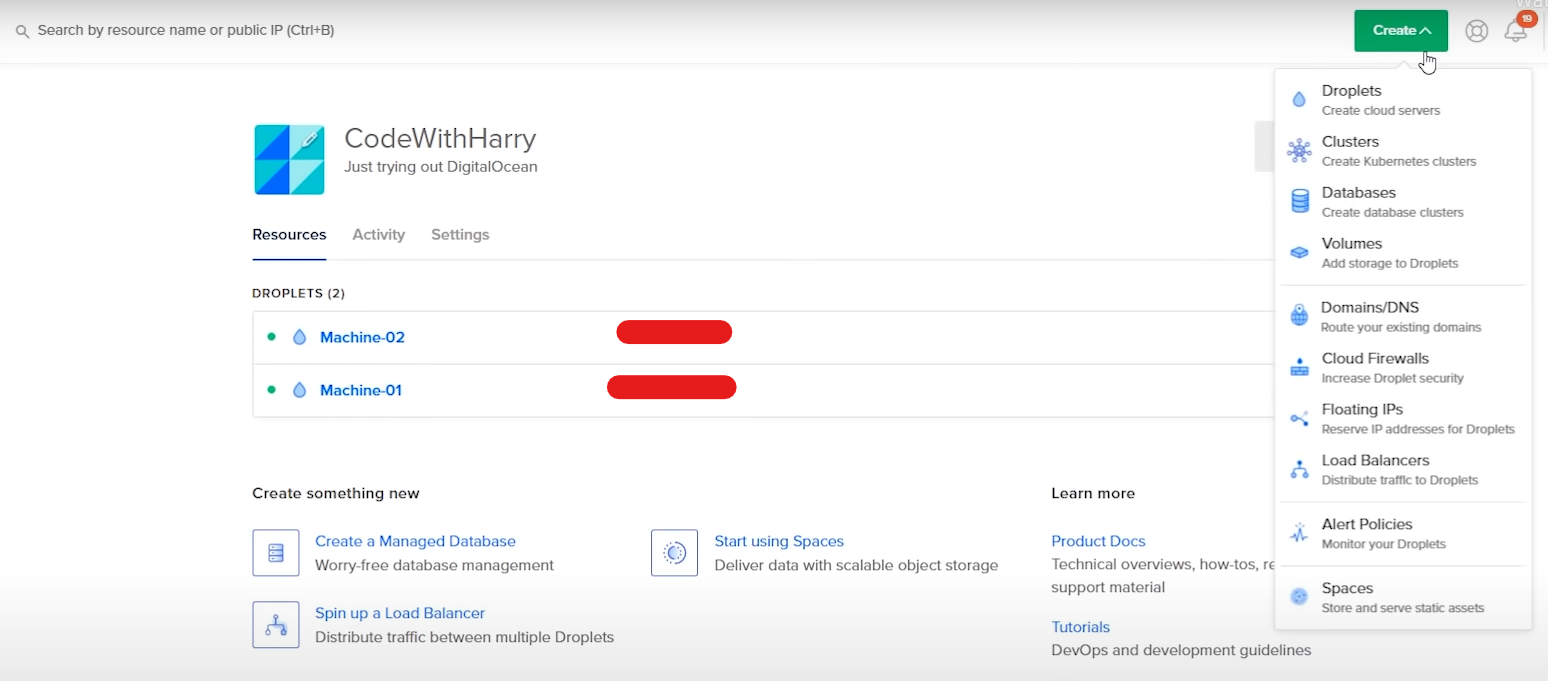Click the CodeWithHarry project title
The width and height of the screenshot is (1548, 681).
coord(440,138)
